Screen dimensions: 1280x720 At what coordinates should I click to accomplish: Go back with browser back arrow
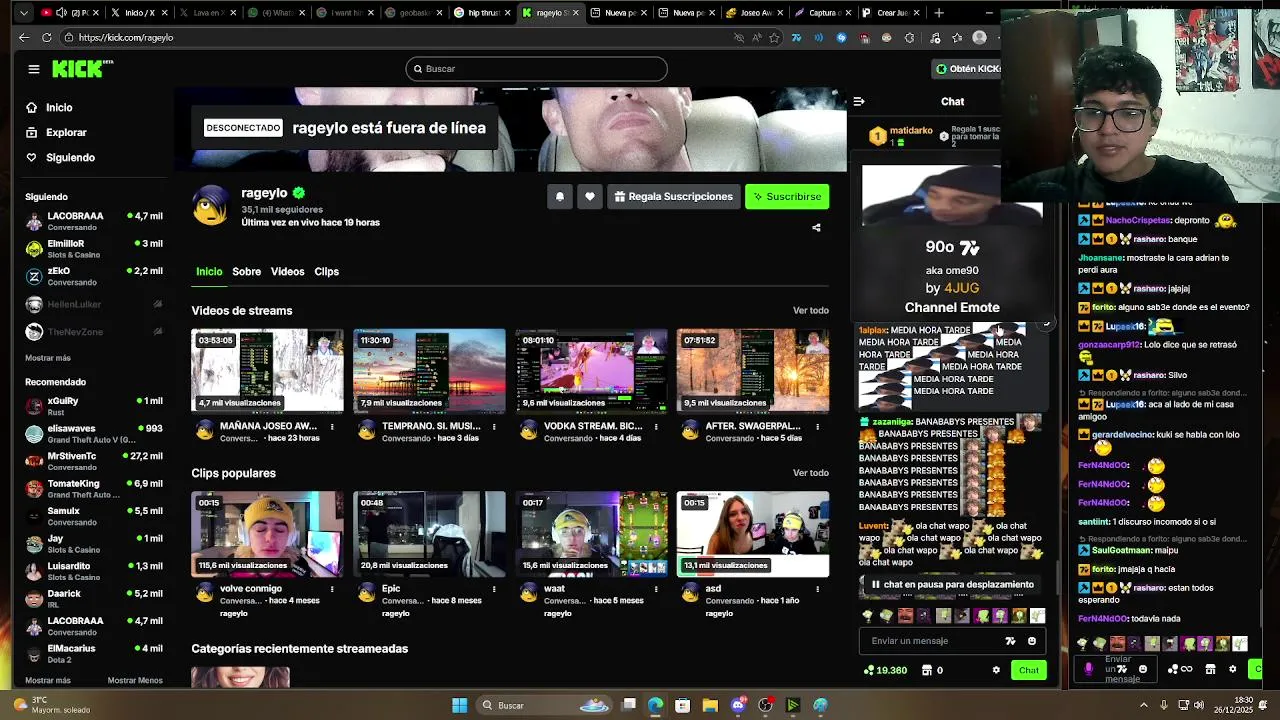click(x=24, y=37)
